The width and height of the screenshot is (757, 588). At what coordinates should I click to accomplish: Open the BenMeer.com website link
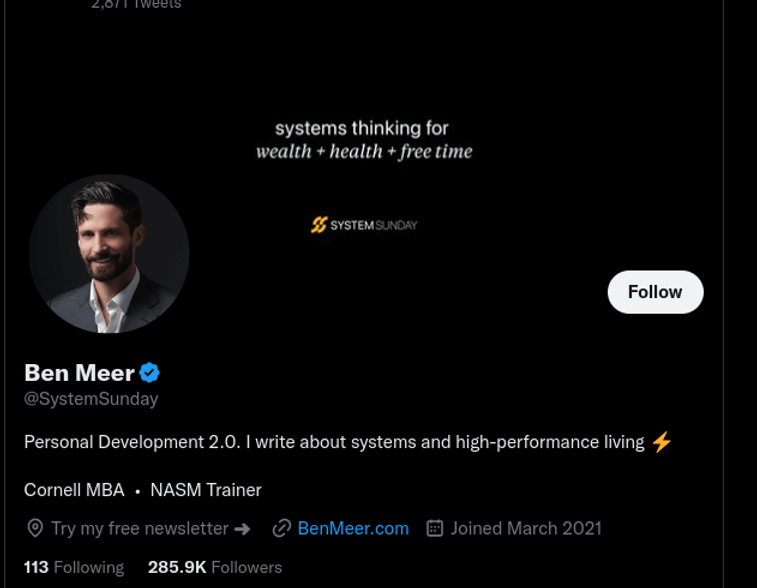click(x=353, y=528)
